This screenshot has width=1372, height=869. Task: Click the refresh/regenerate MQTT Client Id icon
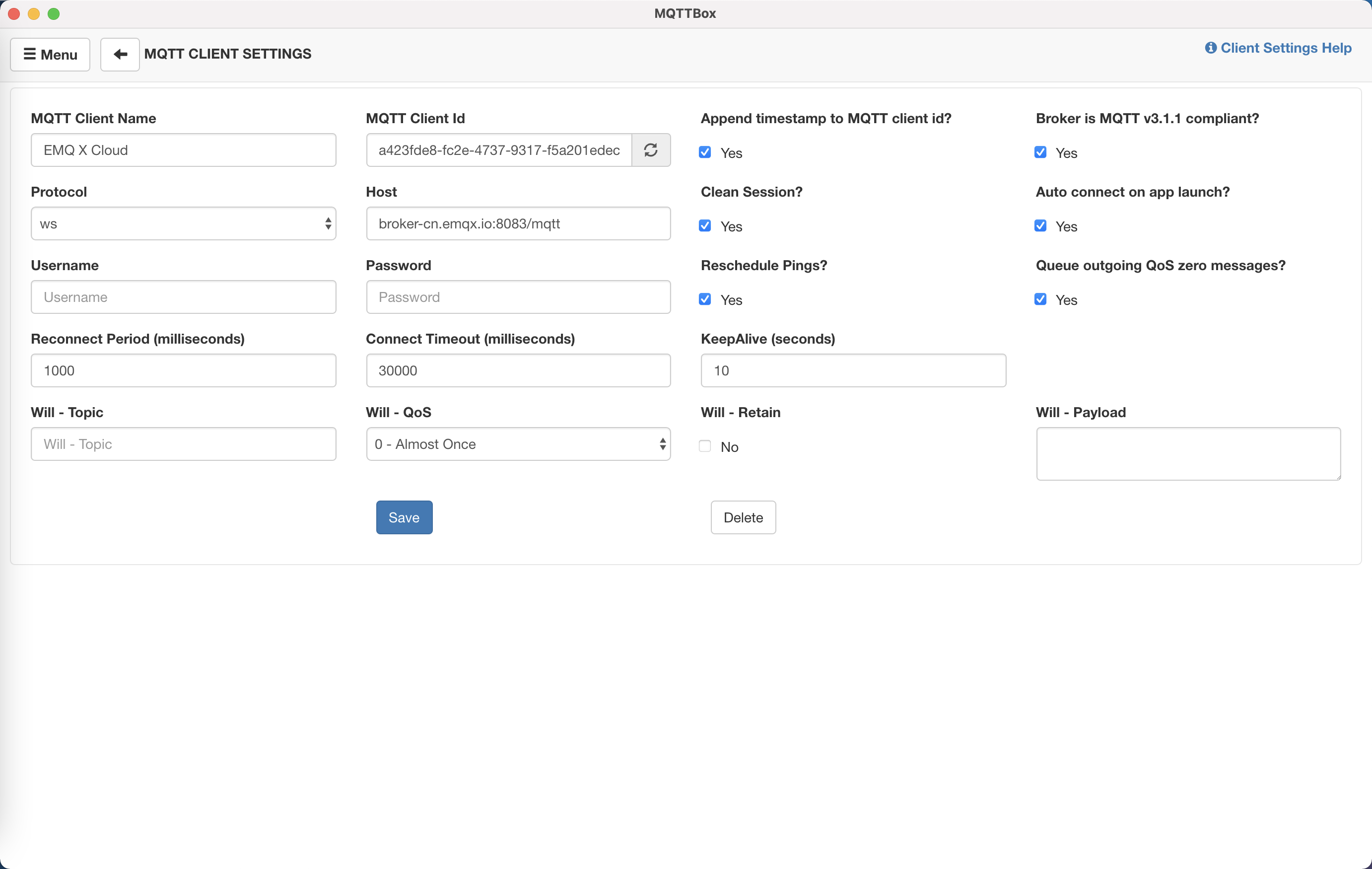(x=651, y=150)
